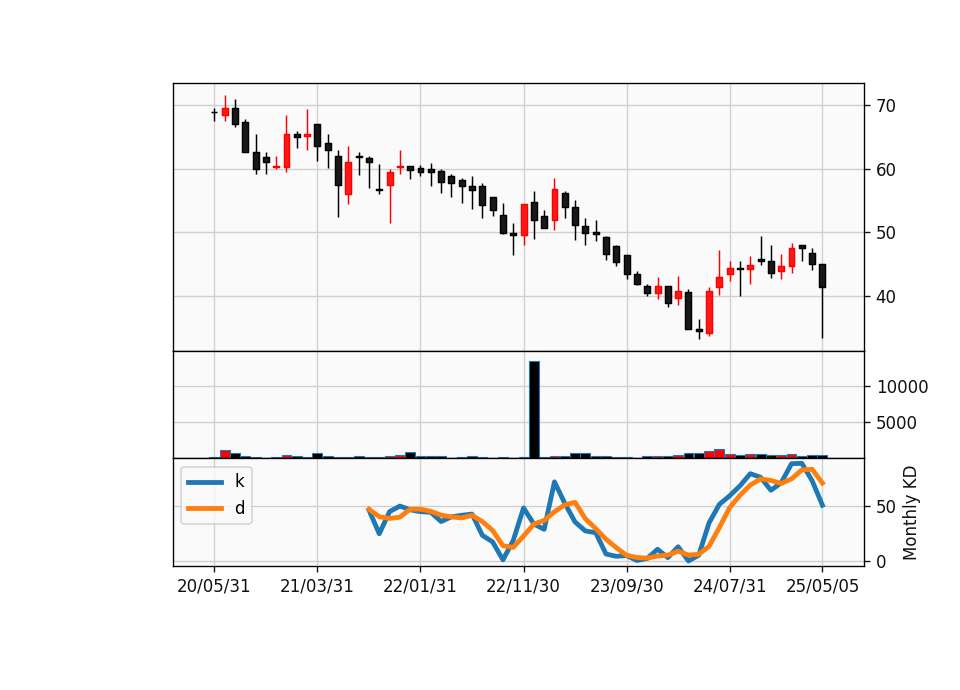This screenshot has width=960, height=690.
Task: Click the price axis label 50
Action: (886, 233)
